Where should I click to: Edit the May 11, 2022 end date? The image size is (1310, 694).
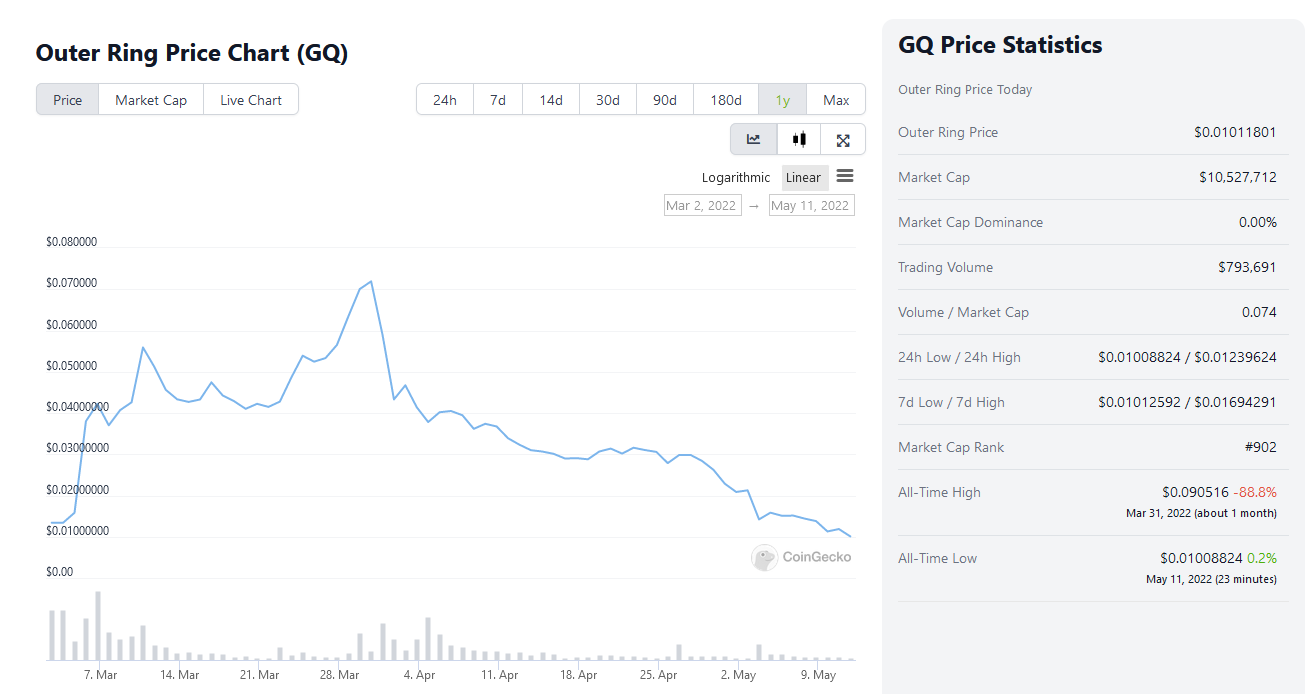[810, 206]
